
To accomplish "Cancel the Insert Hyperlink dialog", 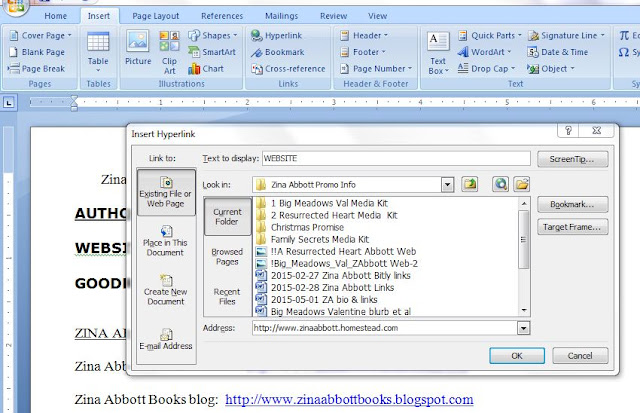I will [x=580, y=355].
